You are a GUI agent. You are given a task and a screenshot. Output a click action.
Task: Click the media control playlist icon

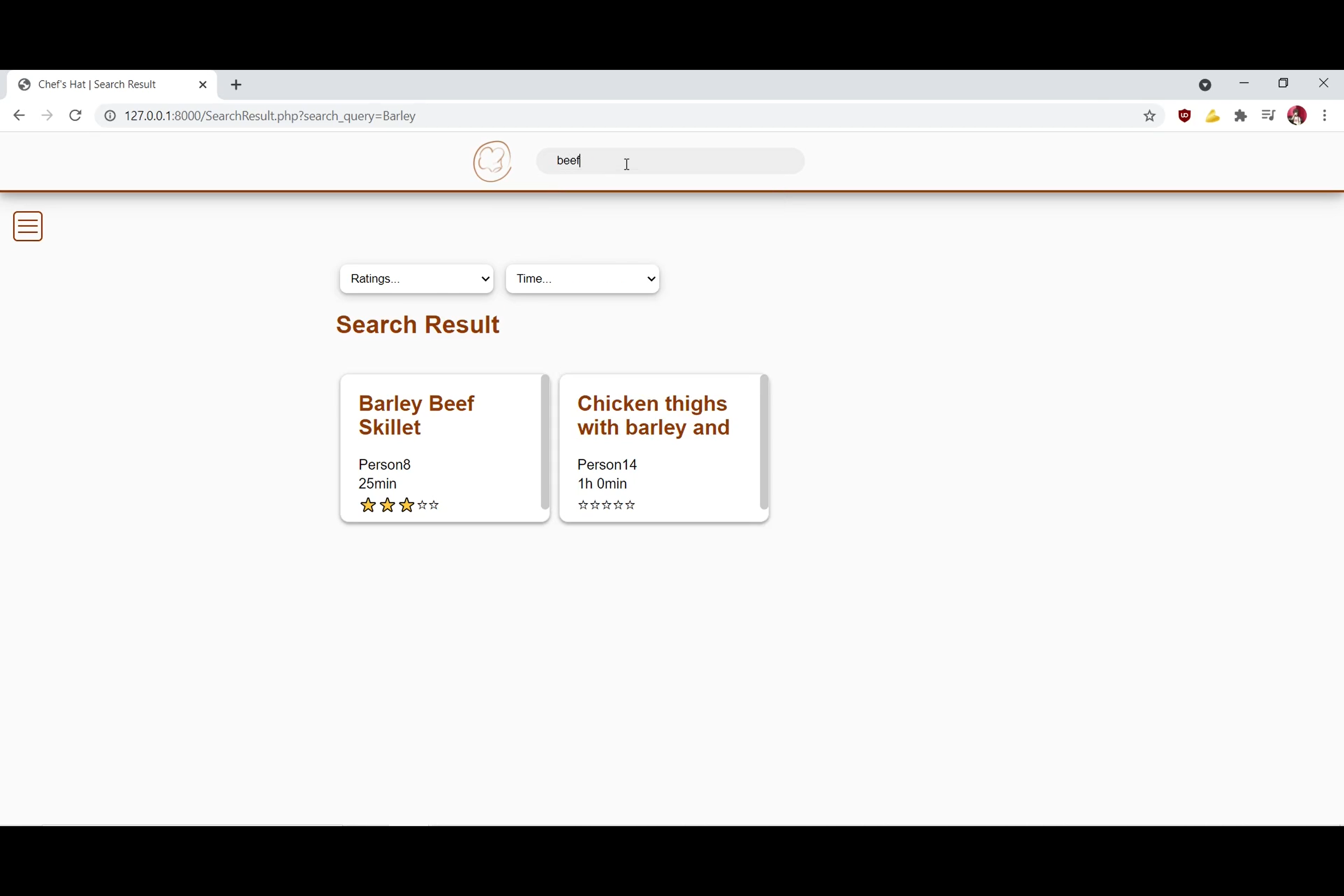1268,116
